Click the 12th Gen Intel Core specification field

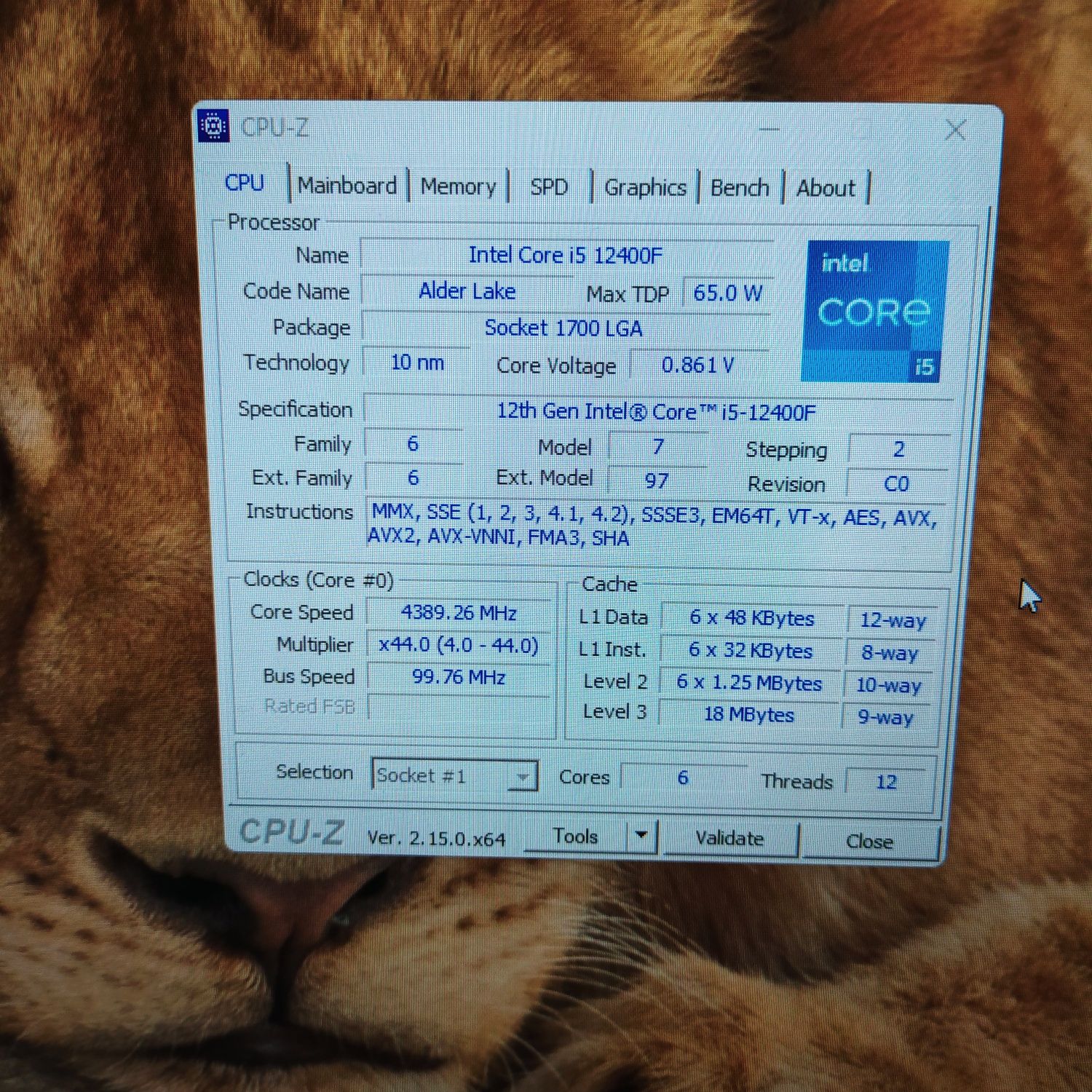coord(657,412)
